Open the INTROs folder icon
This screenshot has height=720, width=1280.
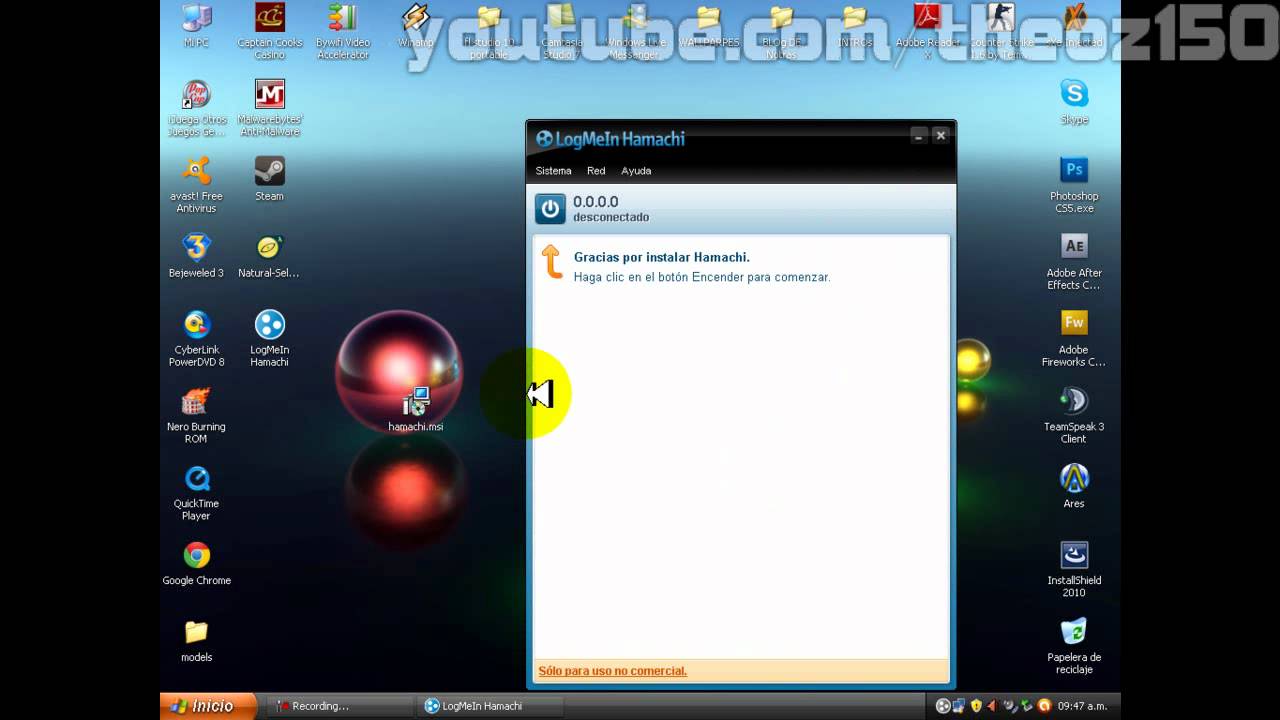pyautogui.click(x=855, y=26)
